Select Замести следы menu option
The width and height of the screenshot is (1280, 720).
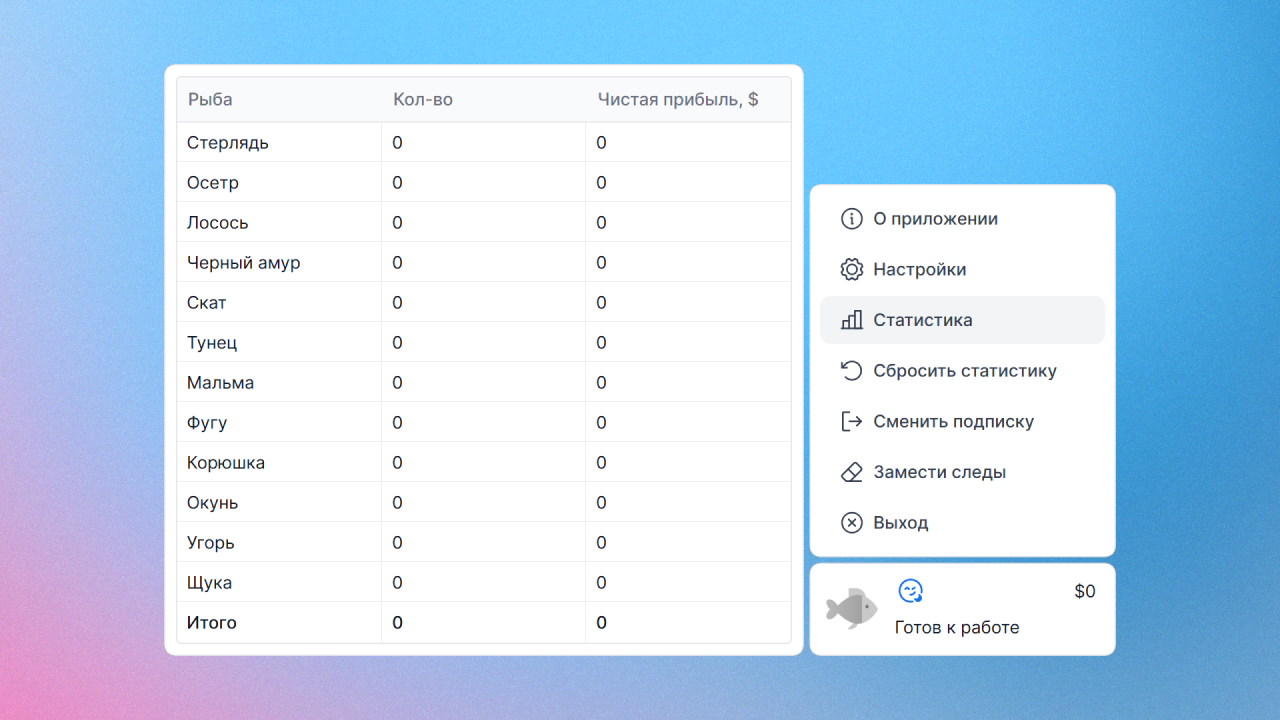(939, 472)
